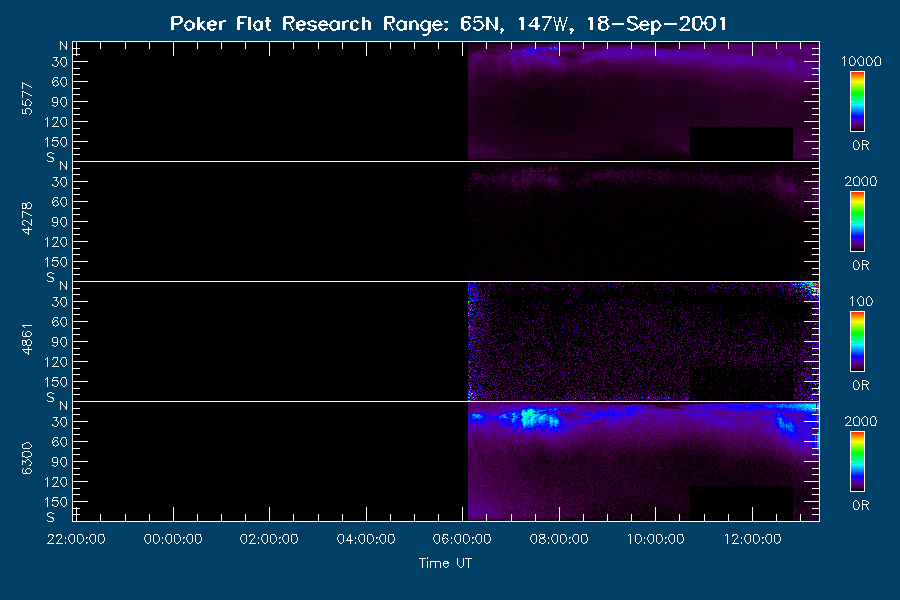Click the N label of the 4861 panel
The width and height of the screenshot is (900, 600).
(x=63, y=286)
